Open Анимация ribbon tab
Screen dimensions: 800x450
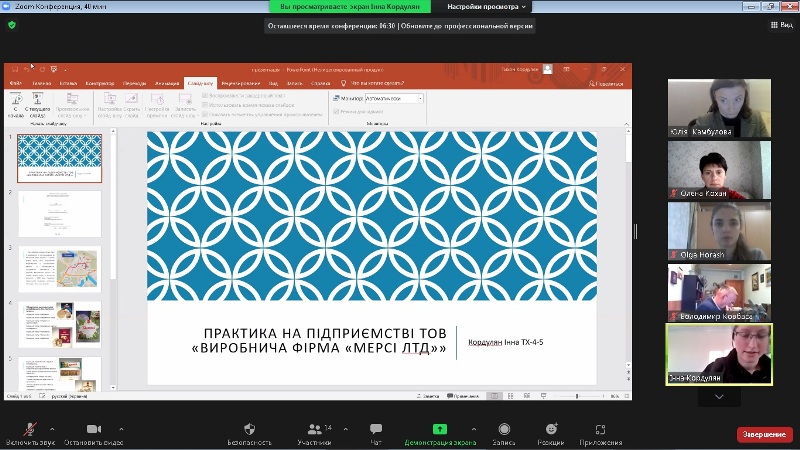coord(167,83)
